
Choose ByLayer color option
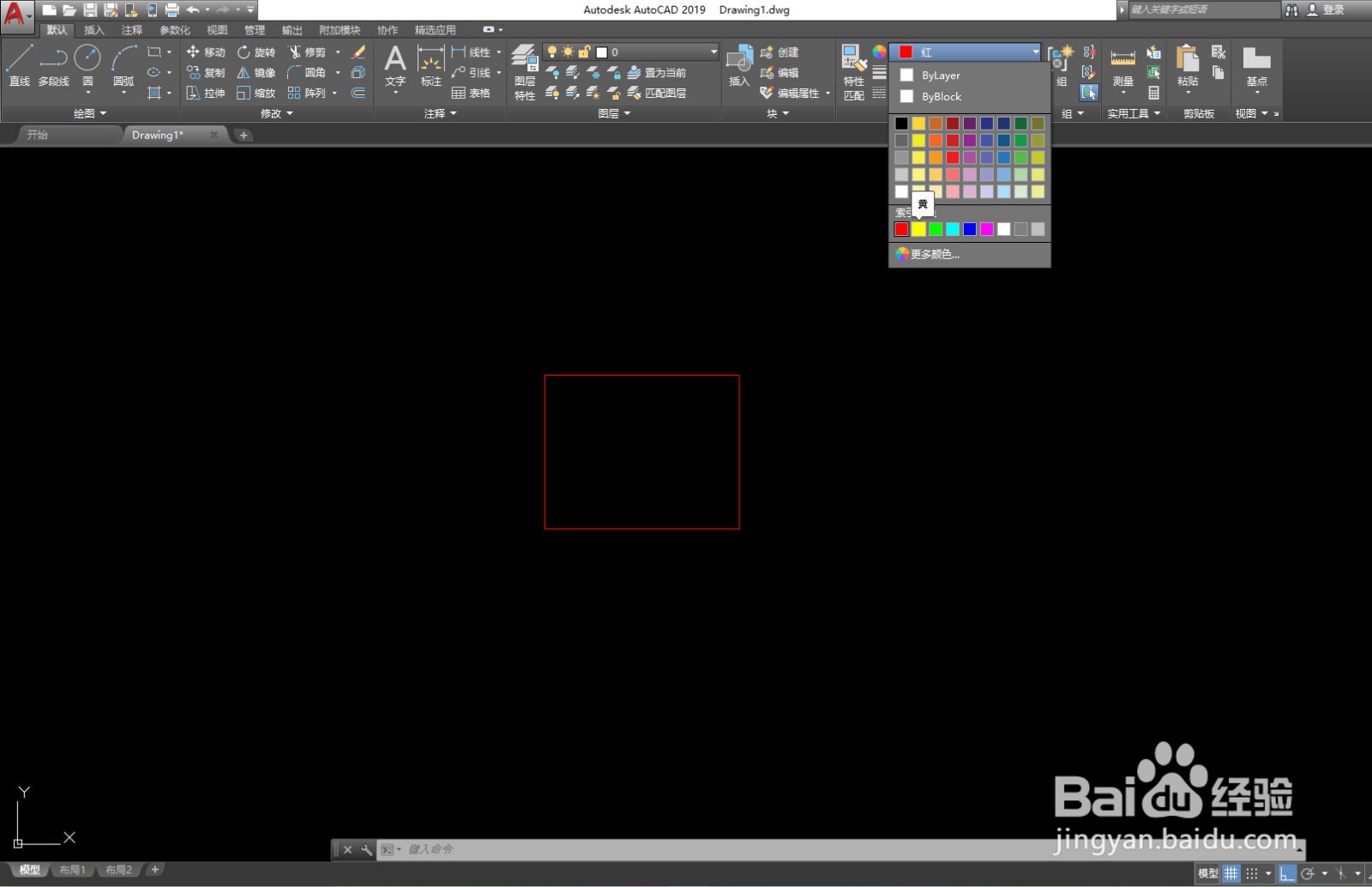970,75
